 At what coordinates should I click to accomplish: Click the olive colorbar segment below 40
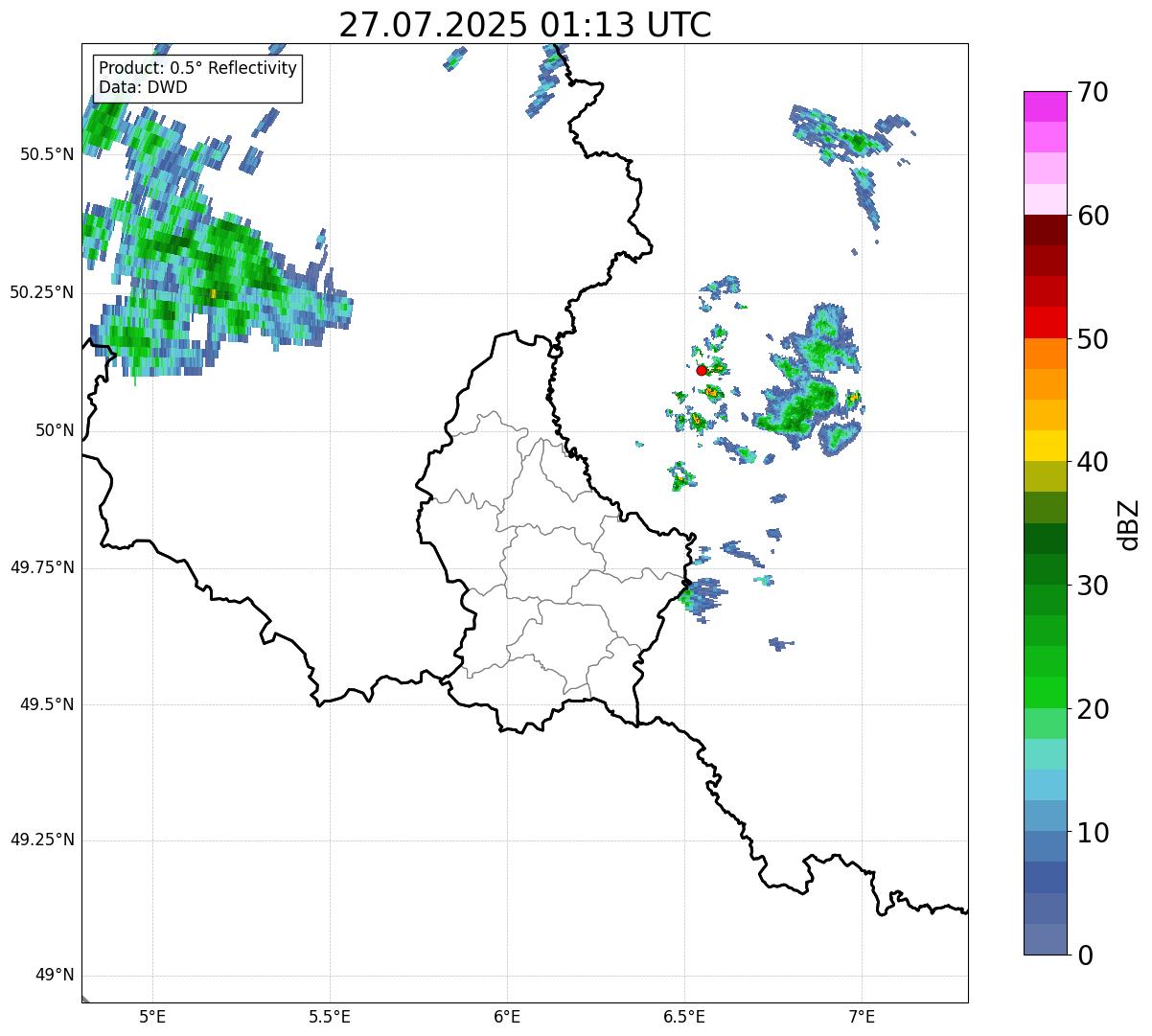pos(1045,476)
